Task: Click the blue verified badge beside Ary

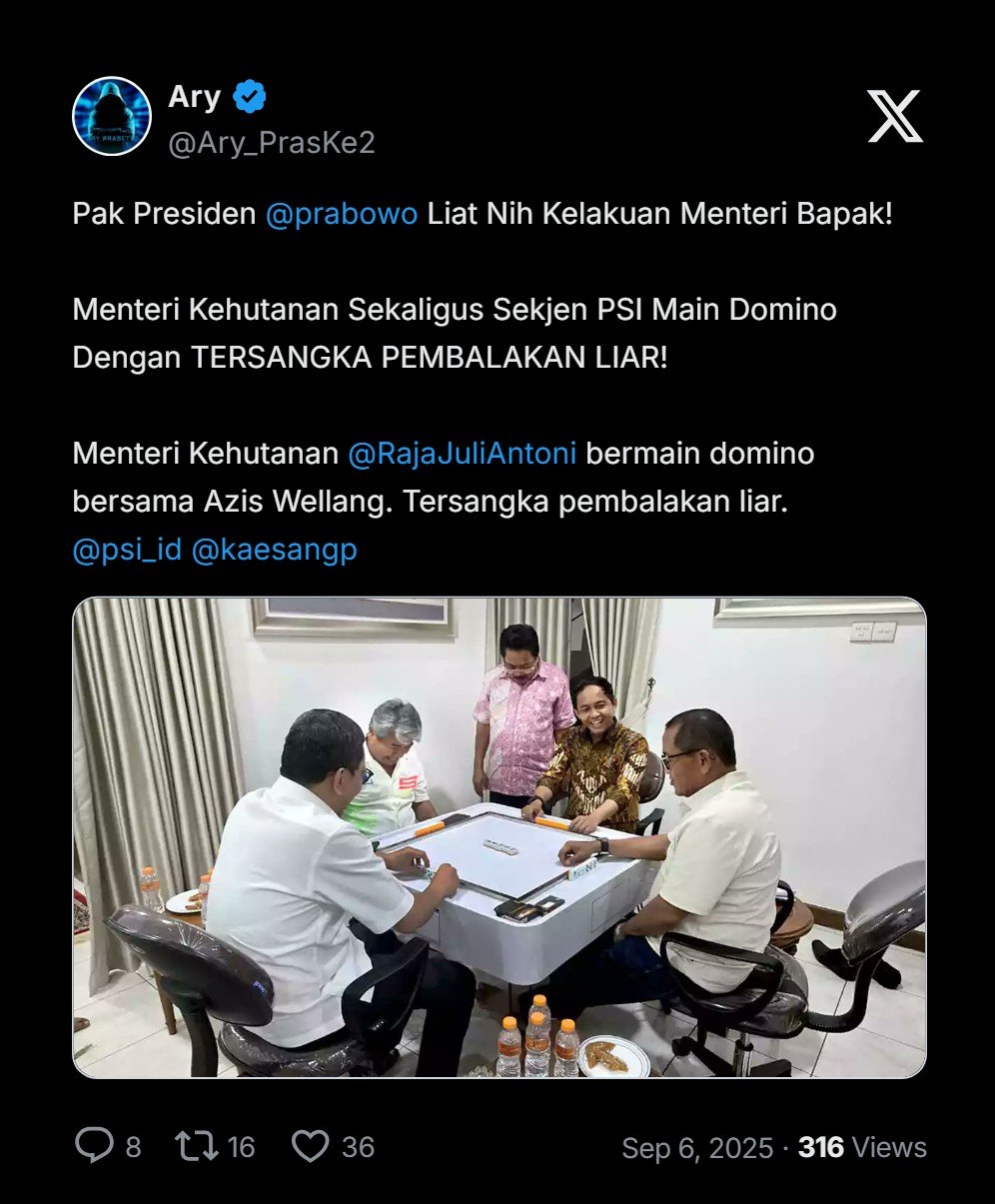Action: coord(250,97)
